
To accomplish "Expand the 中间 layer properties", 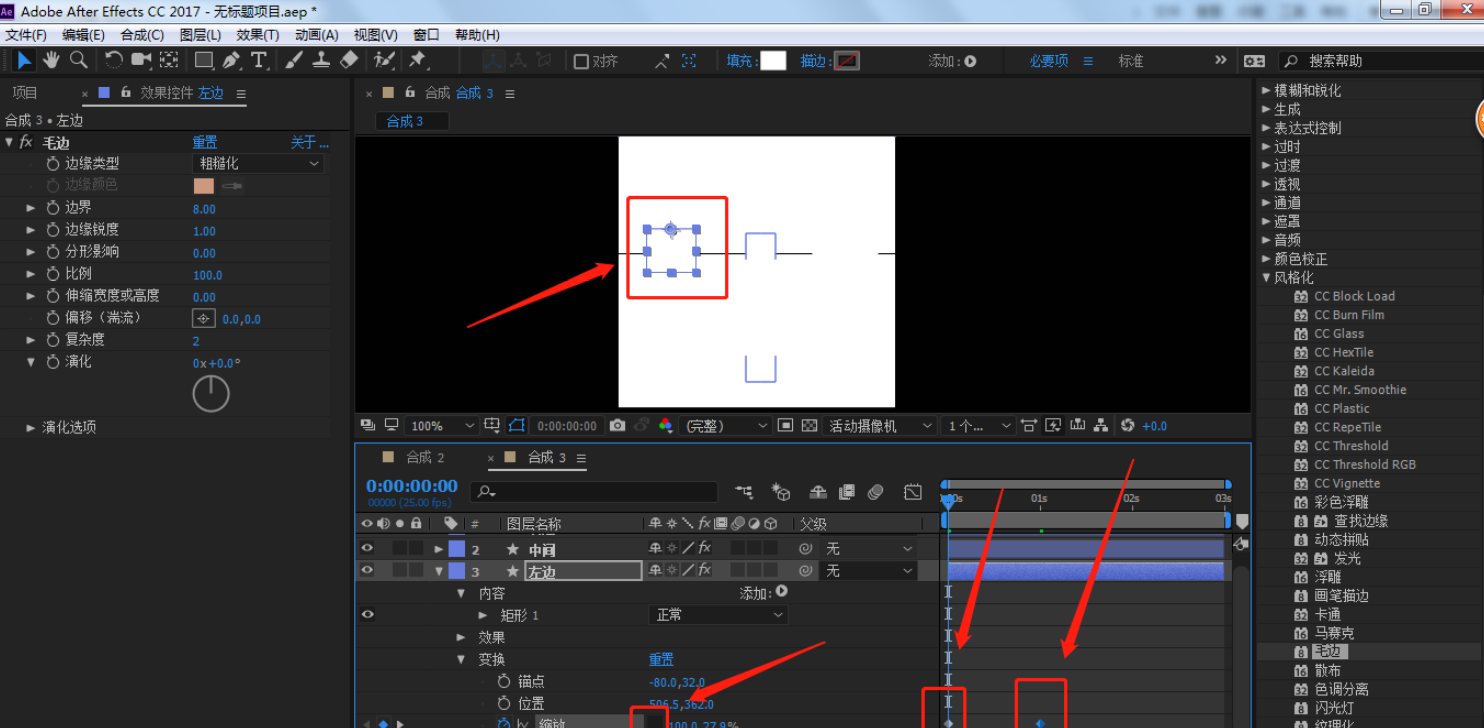I will (x=438, y=549).
